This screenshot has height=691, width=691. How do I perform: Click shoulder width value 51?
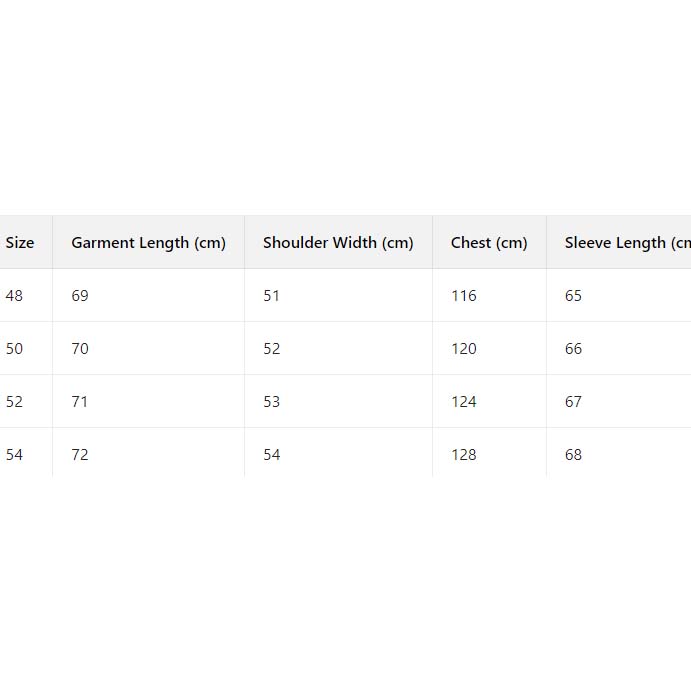(x=272, y=296)
